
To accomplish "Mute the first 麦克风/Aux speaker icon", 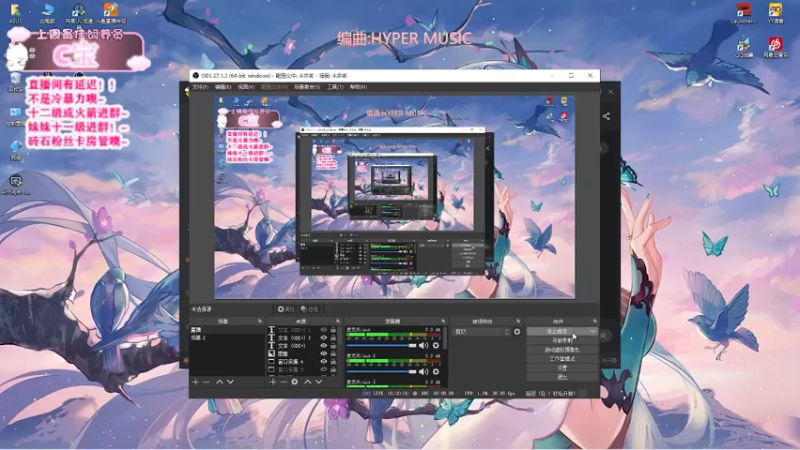I will coord(423,345).
